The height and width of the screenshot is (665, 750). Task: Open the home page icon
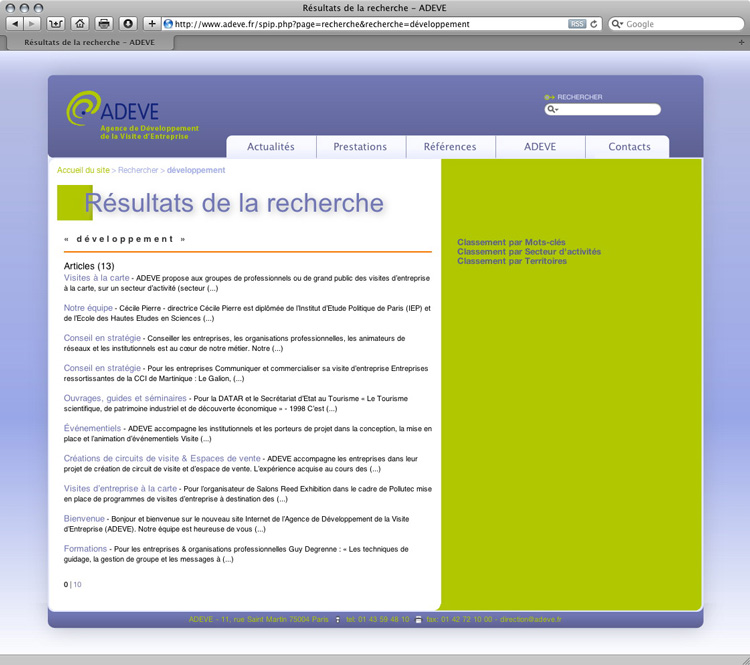click(x=80, y=23)
